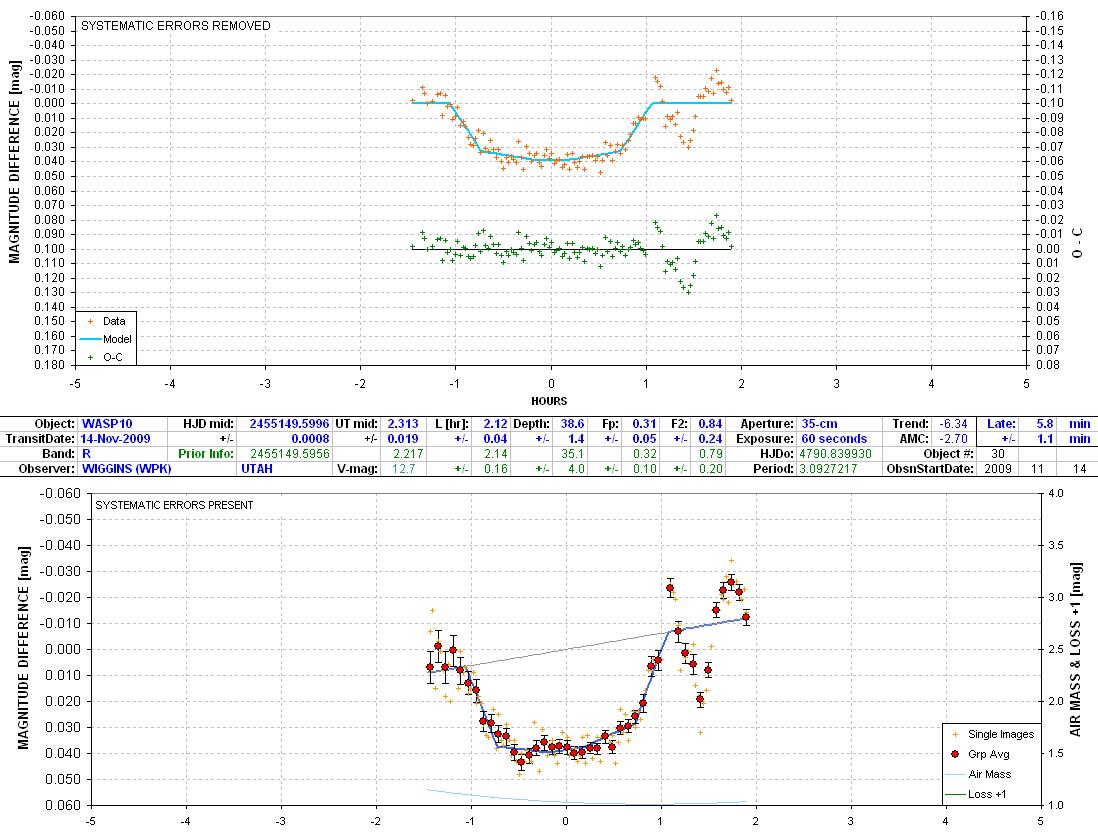Click the ObsnStartDate month value 11

(x=1036, y=468)
